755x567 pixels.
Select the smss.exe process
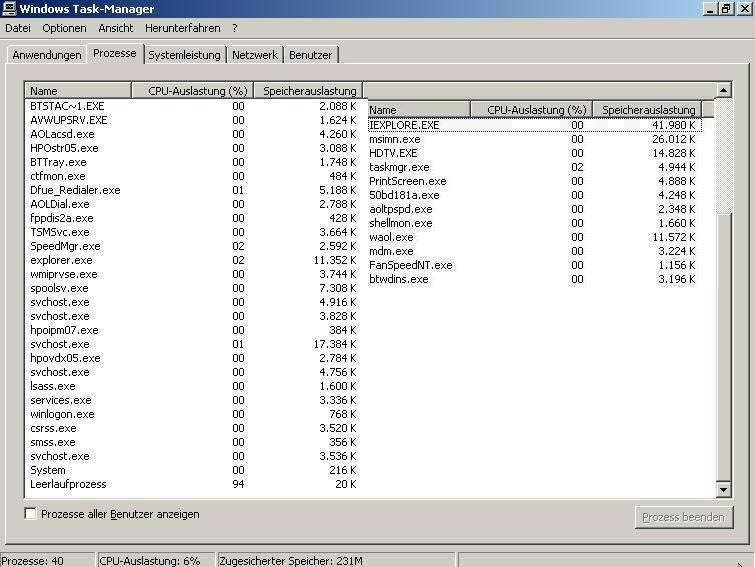tap(193, 441)
